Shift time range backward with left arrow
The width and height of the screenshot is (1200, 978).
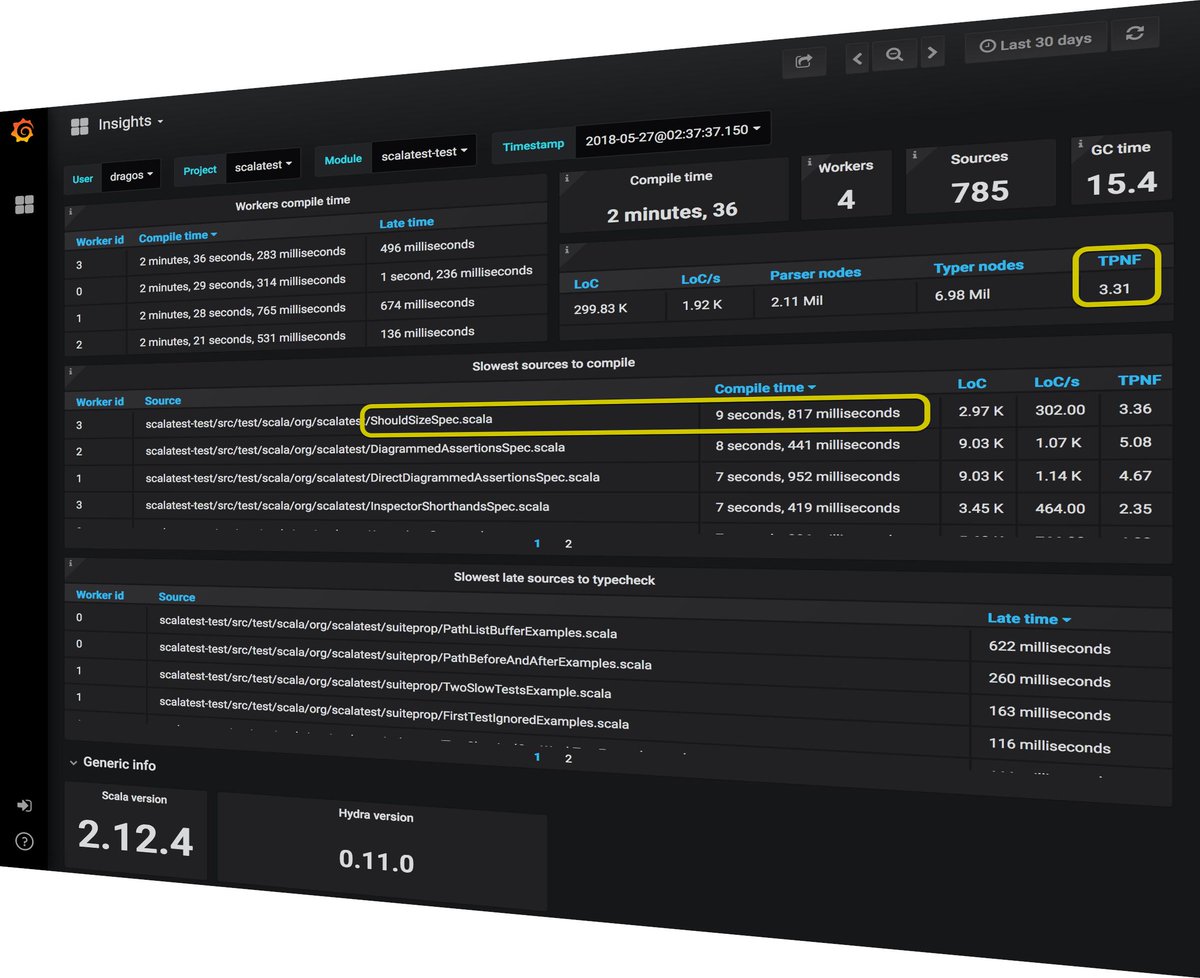tap(857, 57)
